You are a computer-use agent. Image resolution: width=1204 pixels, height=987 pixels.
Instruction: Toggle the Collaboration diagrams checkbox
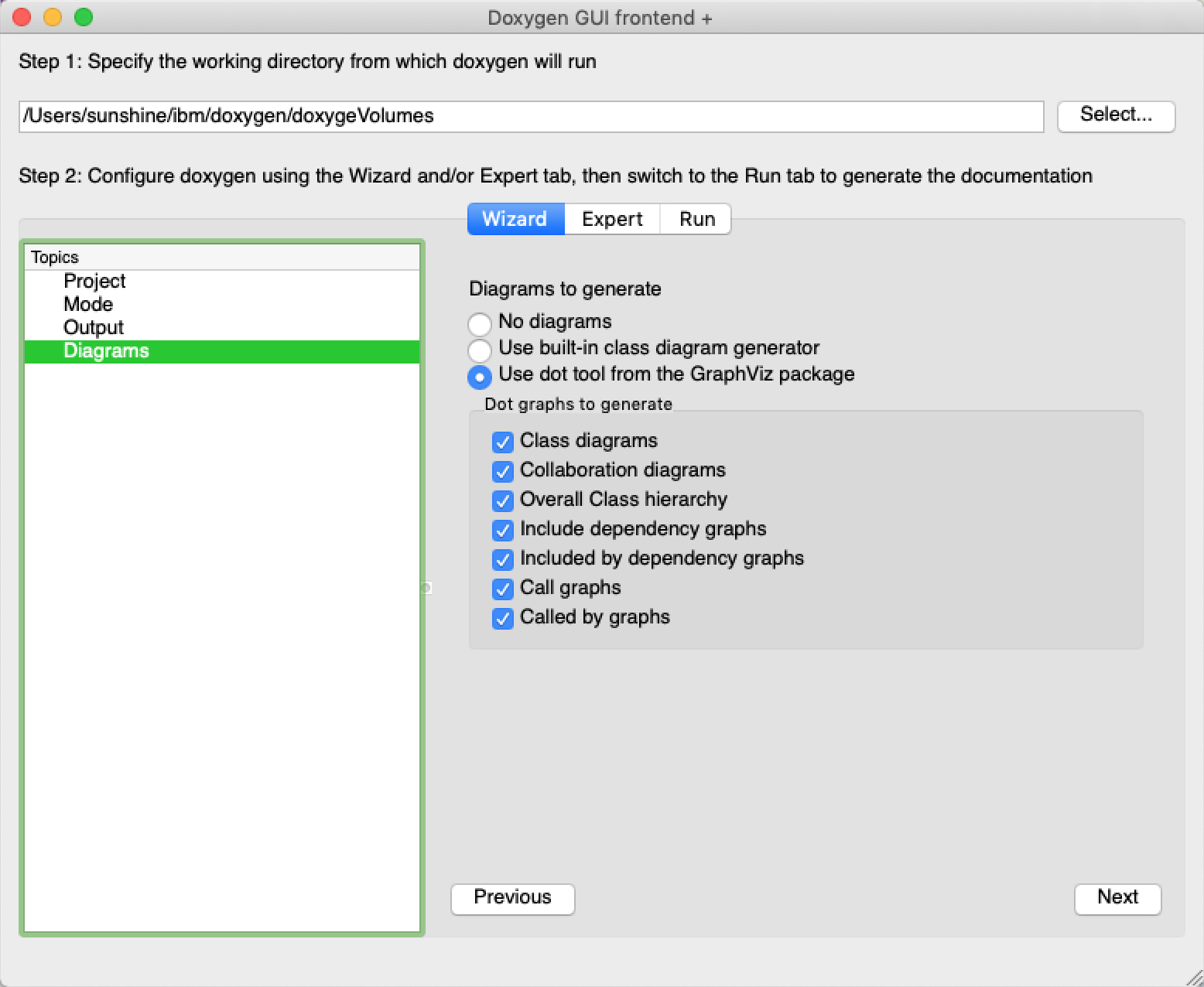pyautogui.click(x=503, y=471)
